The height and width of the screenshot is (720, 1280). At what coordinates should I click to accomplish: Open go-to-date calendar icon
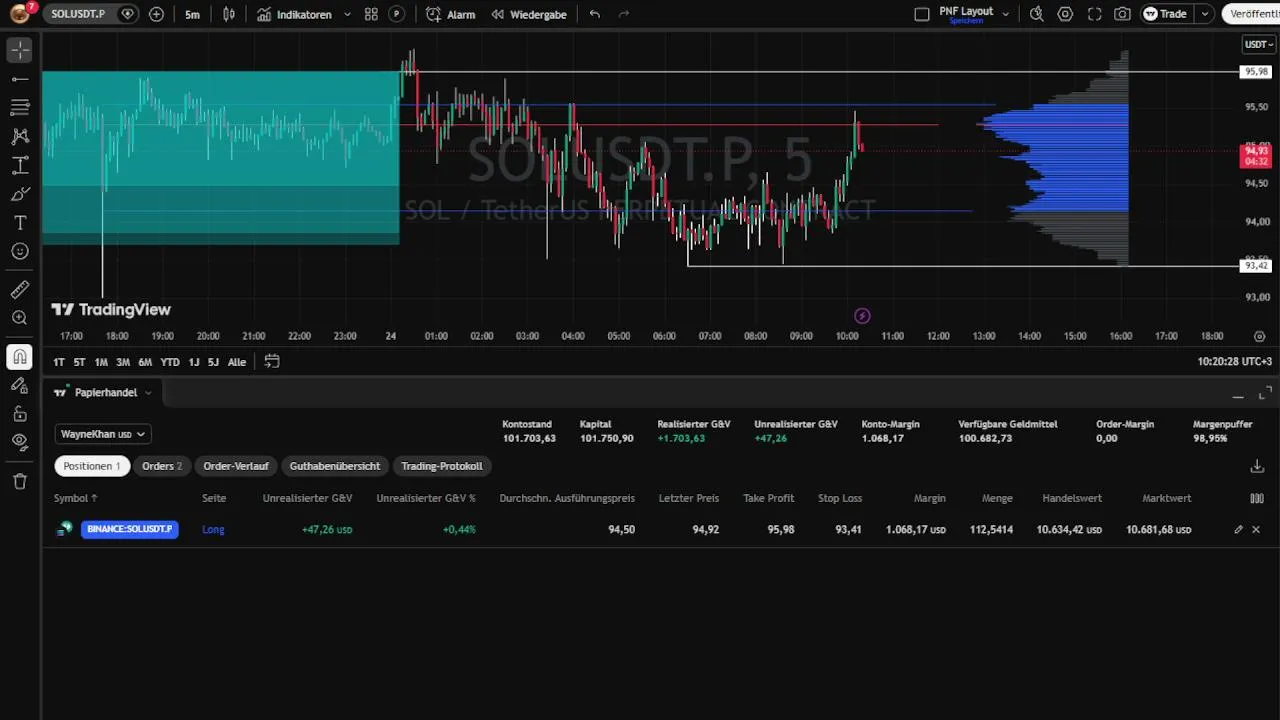[x=272, y=362]
